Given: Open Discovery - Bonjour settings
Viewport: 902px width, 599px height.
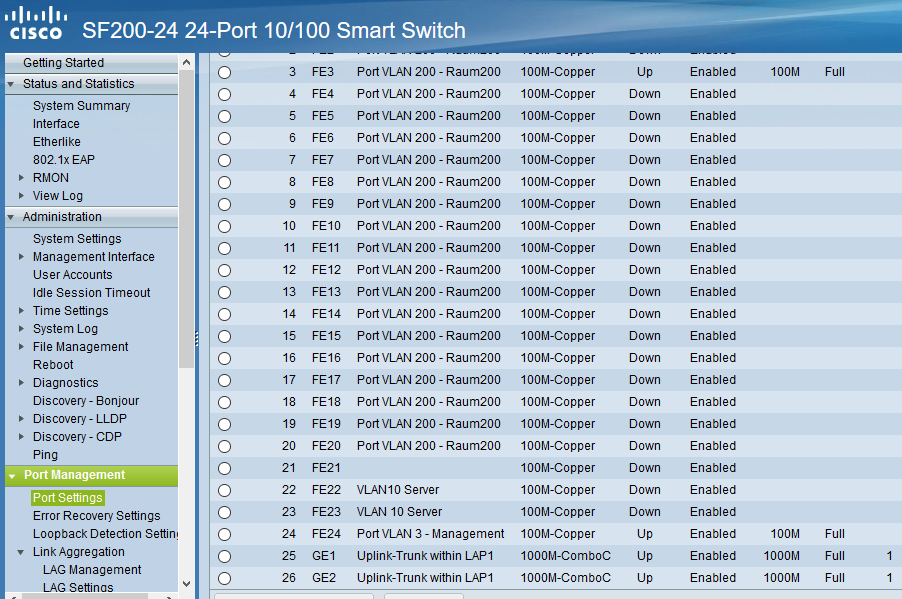Looking at the screenshot, I should [x=86, y=400].
